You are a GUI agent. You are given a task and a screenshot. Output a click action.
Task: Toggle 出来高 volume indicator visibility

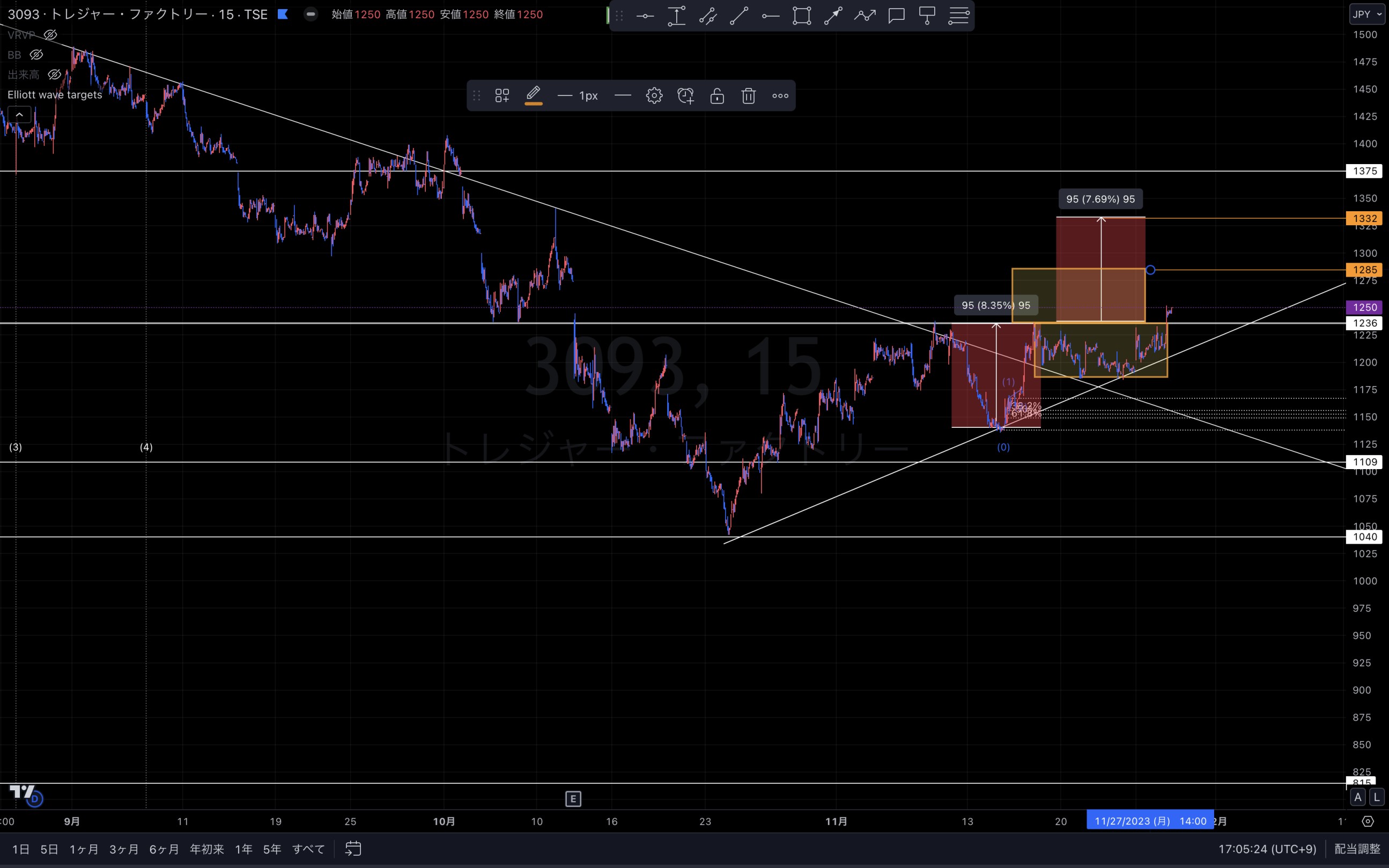click(x=55, y=75)
